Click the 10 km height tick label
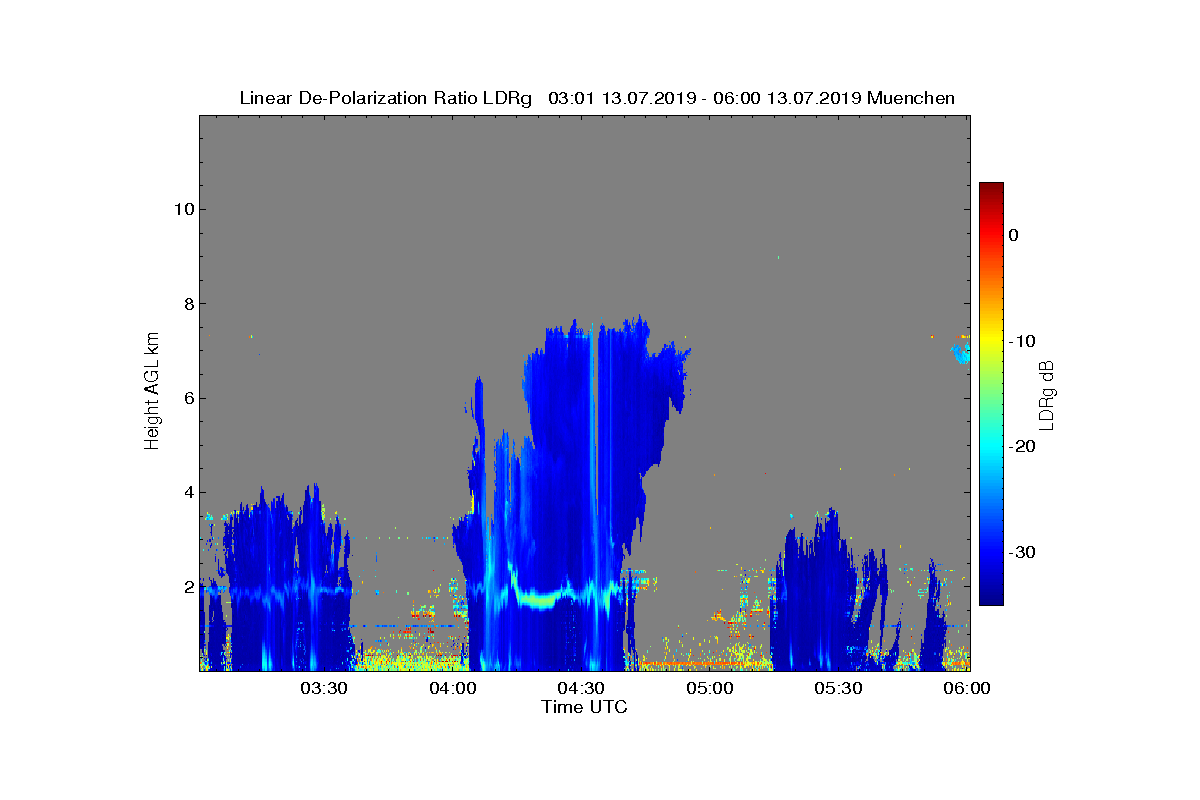The width and height of the screenshot is (1200, 800). click(x=181, y=209)
